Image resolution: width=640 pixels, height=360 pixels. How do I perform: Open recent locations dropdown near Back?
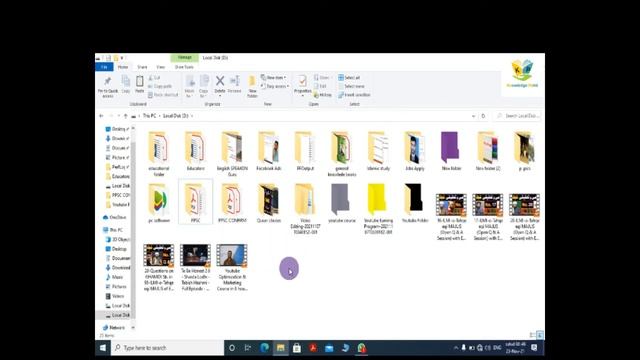point(119,116)
